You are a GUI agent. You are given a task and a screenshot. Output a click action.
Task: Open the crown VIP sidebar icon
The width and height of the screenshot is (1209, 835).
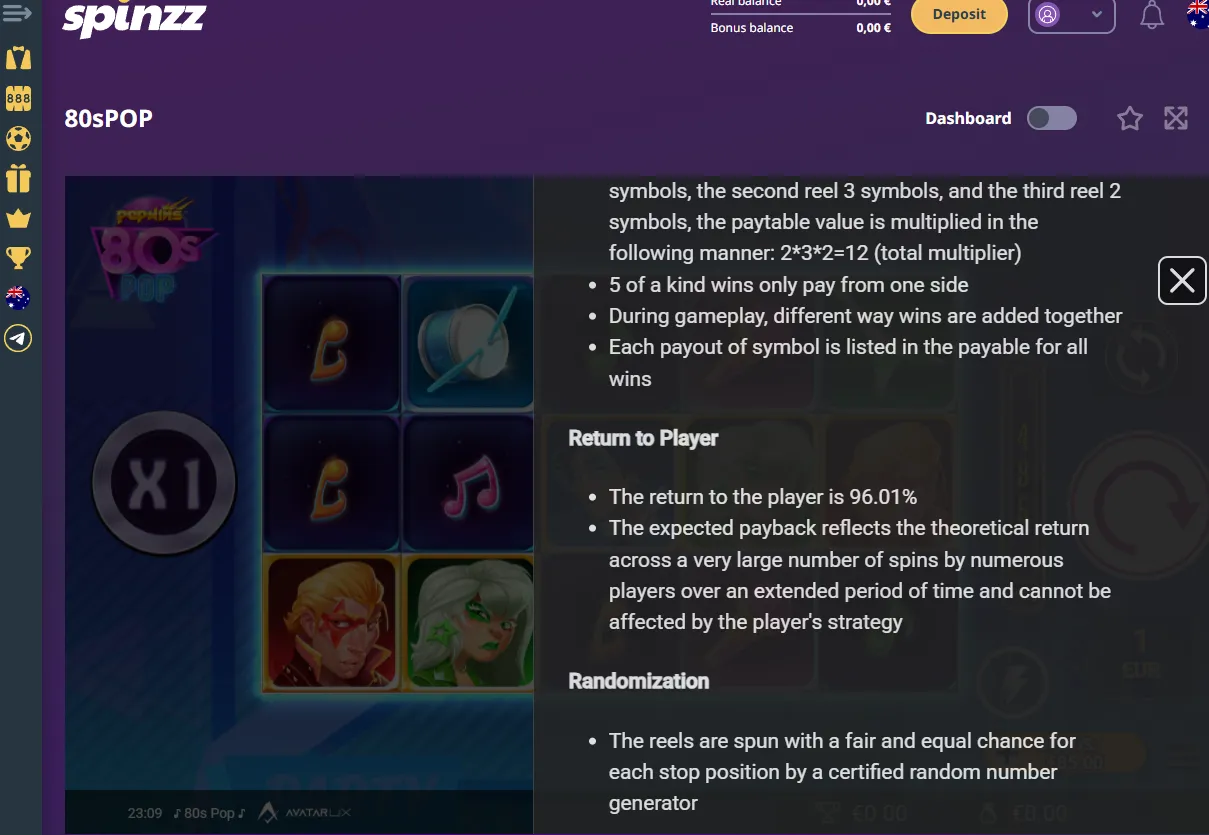(18, 219)
